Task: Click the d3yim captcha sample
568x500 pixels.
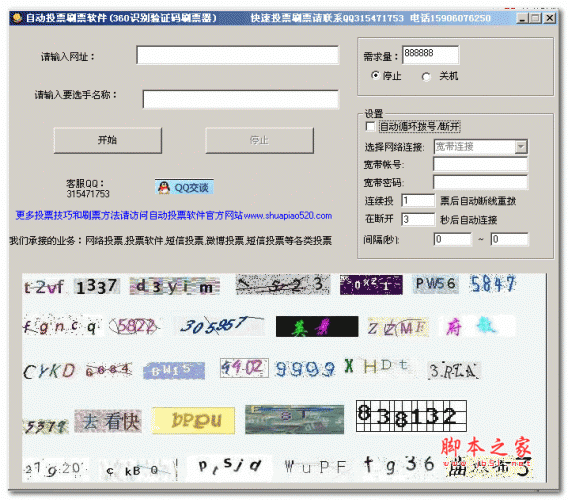Action: pyautogui.click(x=175, y=286)
